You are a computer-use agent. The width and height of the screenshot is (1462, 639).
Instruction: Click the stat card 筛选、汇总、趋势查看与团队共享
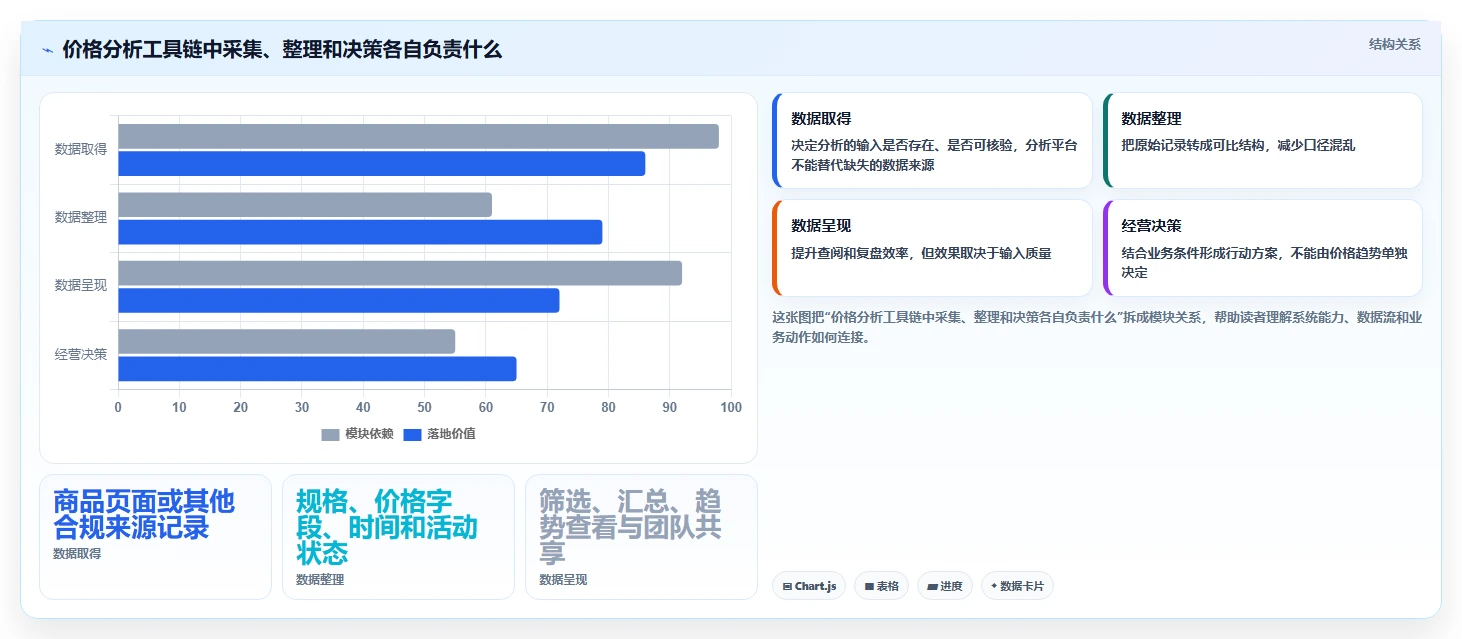[641, 537]
